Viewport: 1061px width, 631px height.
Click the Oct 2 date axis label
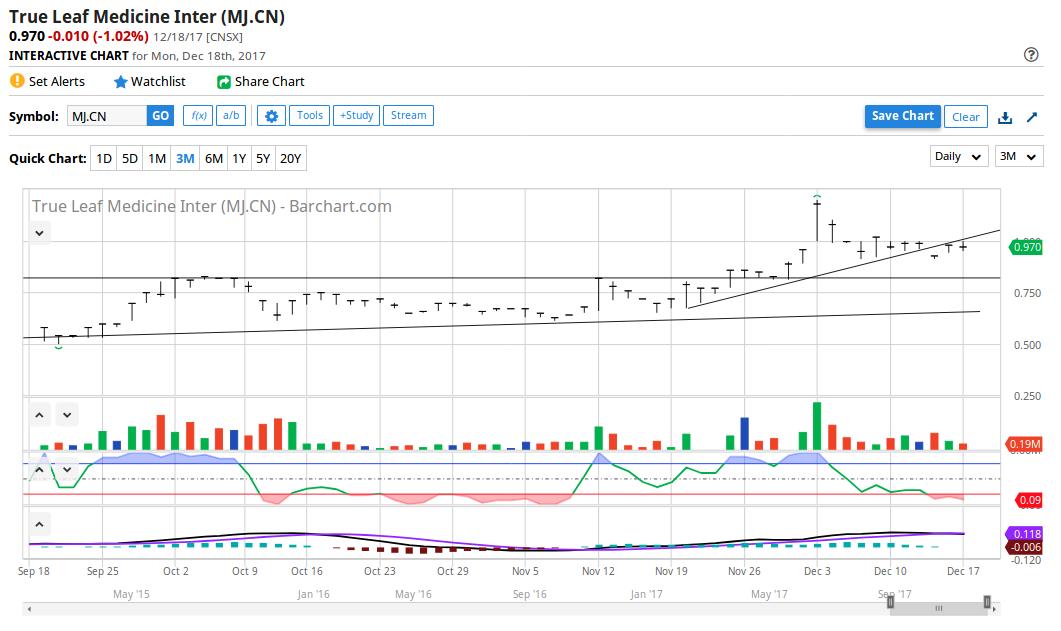tap(175, 571)
